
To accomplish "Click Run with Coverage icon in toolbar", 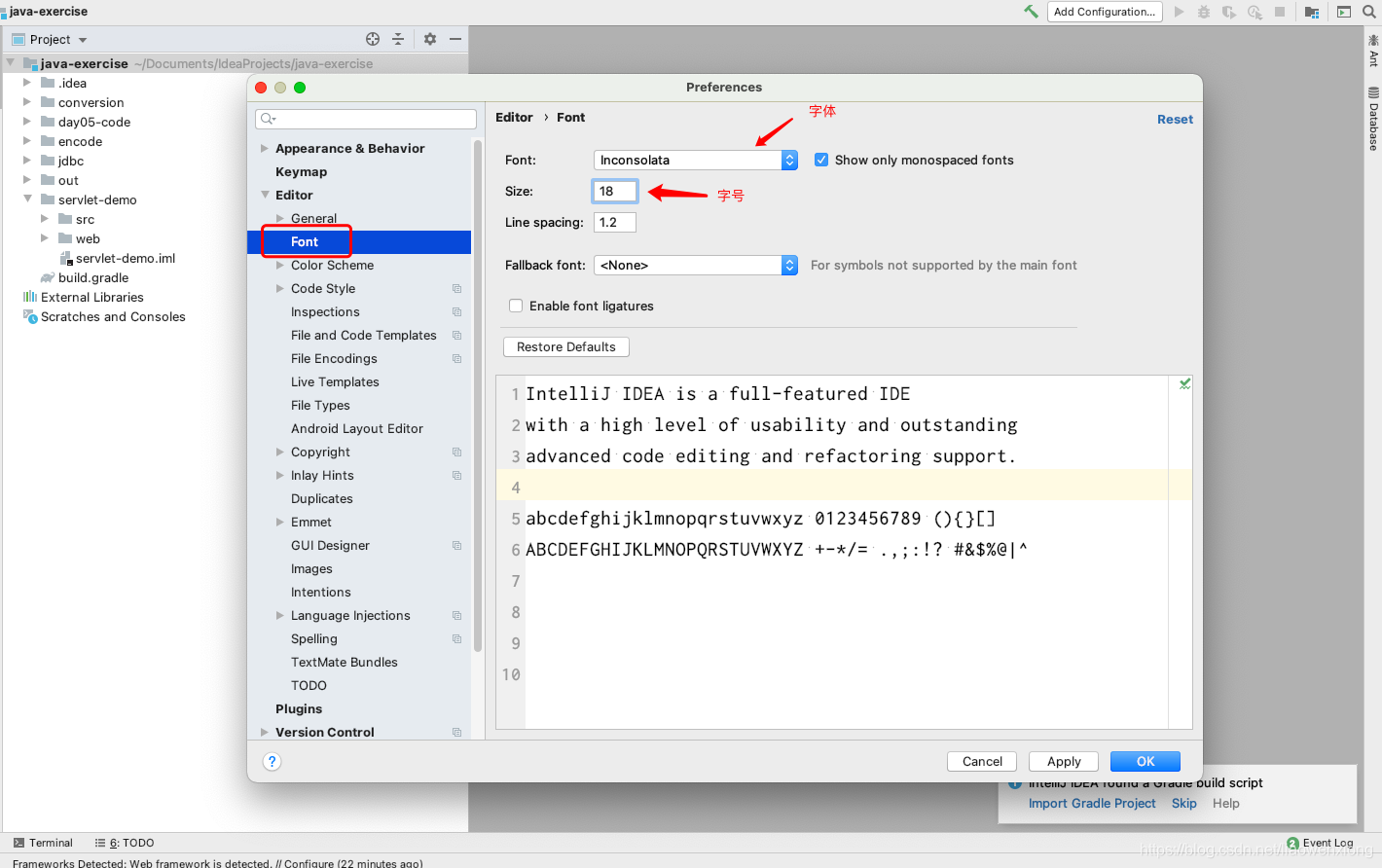I will point(1229,12).
